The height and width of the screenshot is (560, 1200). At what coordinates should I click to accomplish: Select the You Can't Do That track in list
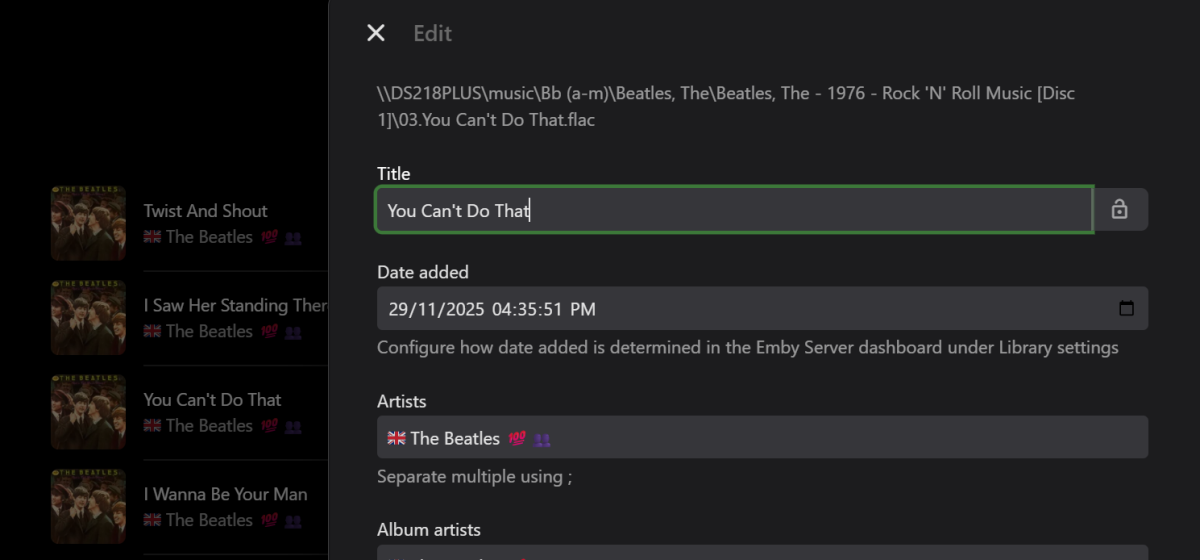click(x=212, y=400)
